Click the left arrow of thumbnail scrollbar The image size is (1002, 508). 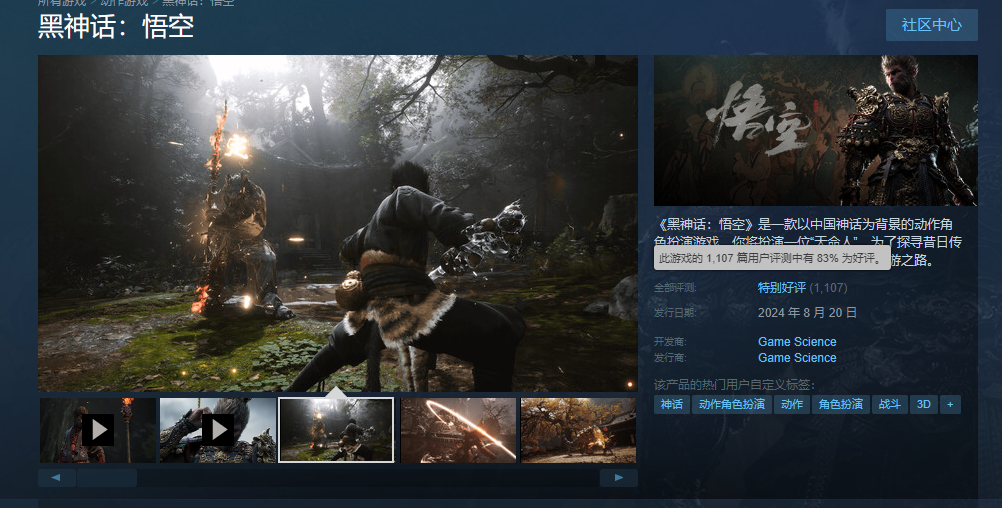56,478
